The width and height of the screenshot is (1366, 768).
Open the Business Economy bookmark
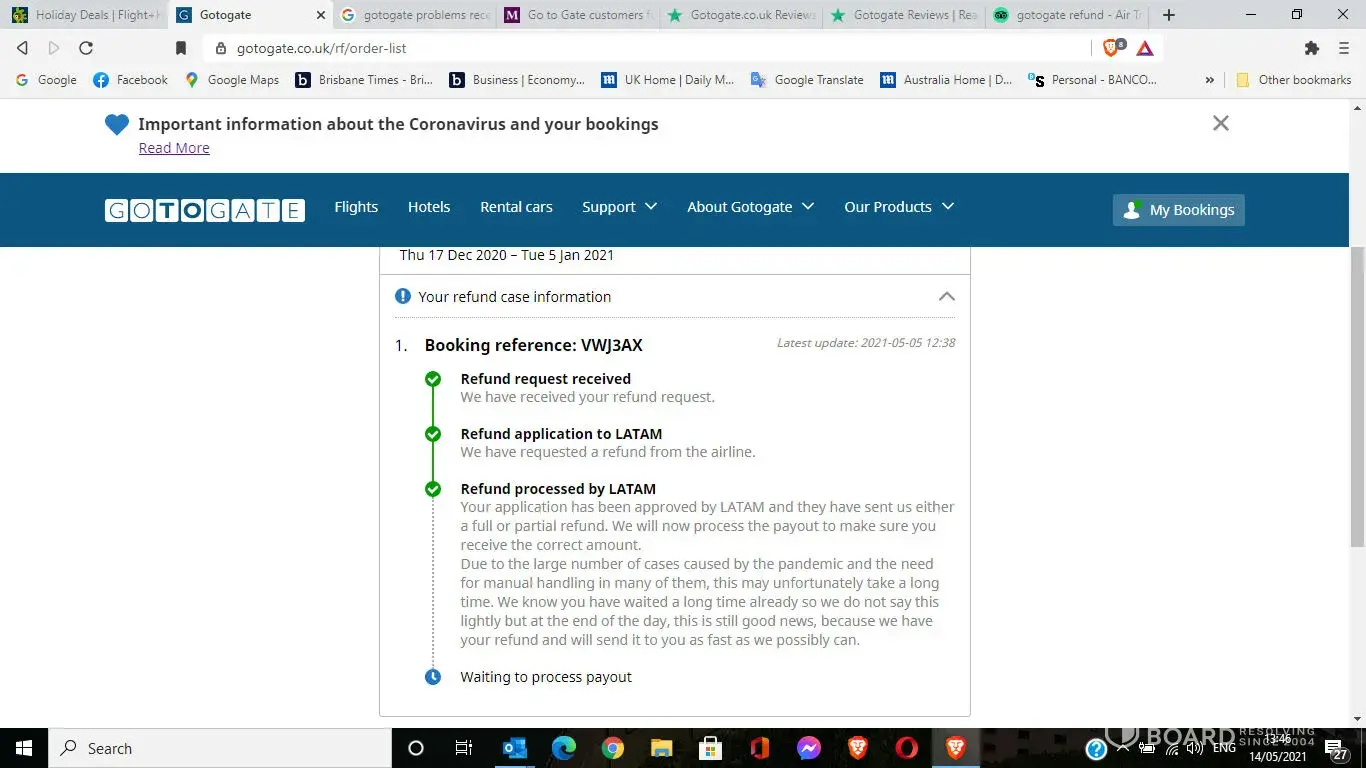point(517,80)
